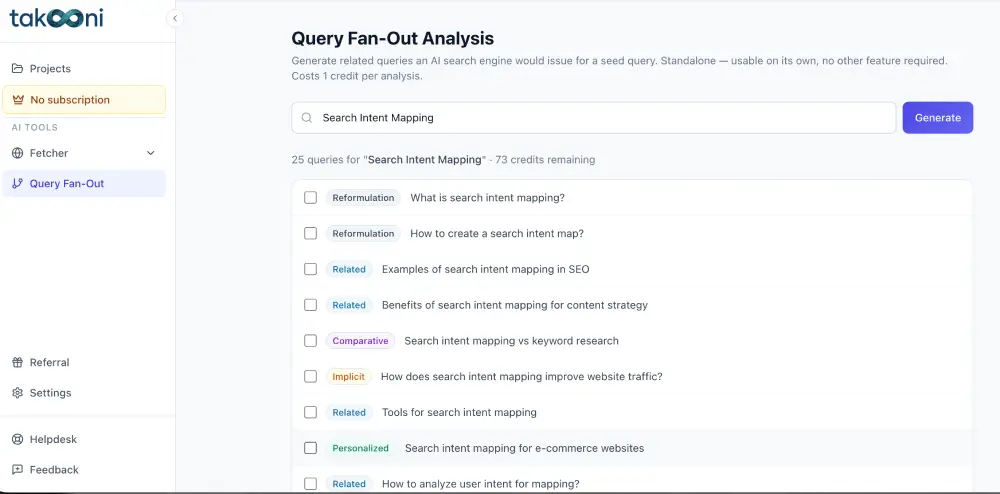Check 'Tools for search intent mapping' box
Viewport: 1000px width, 494px height.
point(311,412)
